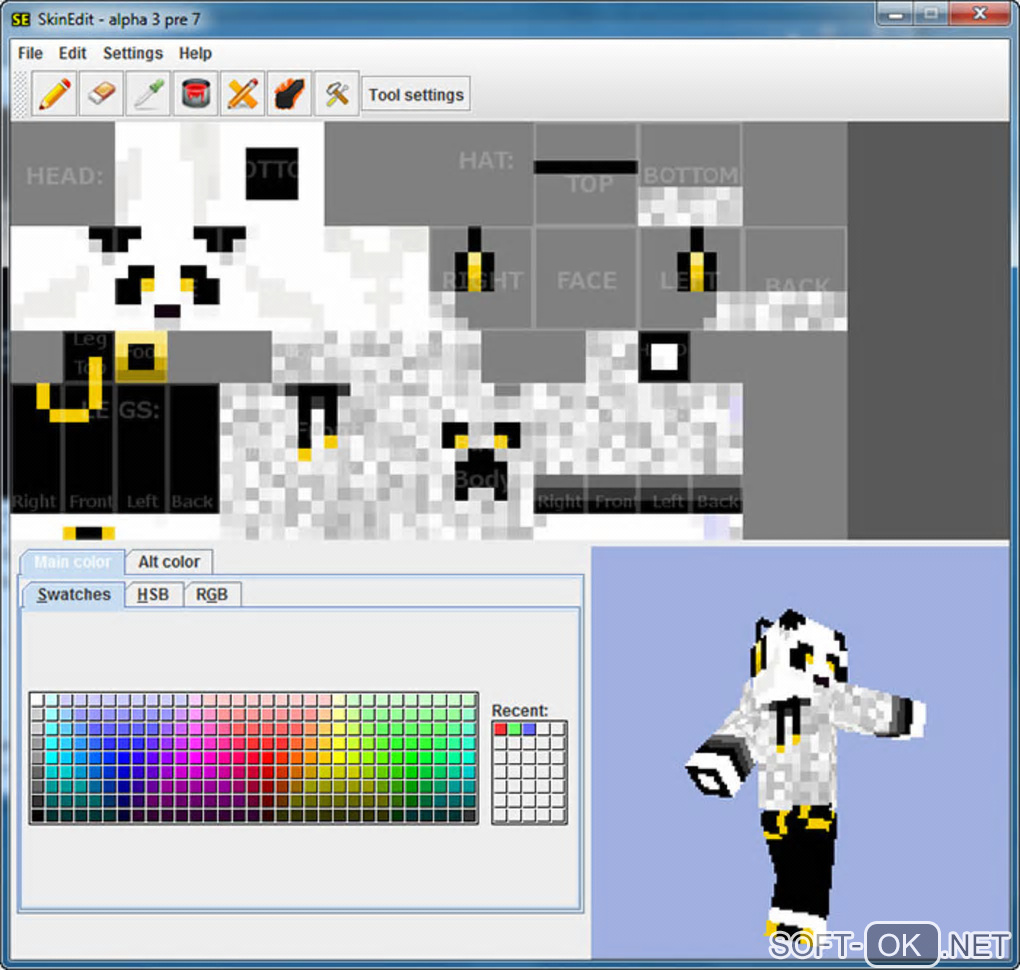Select the burn/darken flame tool
Viewport: 1020px width, 970px height.
coord(289,94)
